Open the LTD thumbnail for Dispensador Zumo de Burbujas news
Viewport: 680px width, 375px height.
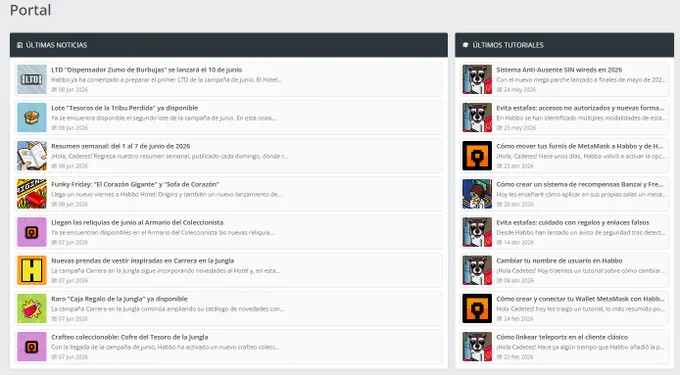32,79
